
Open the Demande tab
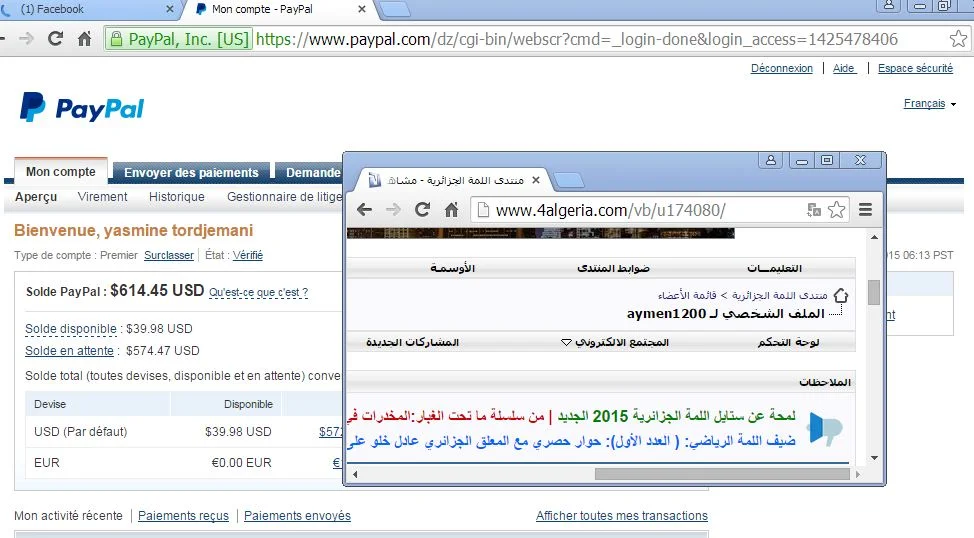pos(310,173)
